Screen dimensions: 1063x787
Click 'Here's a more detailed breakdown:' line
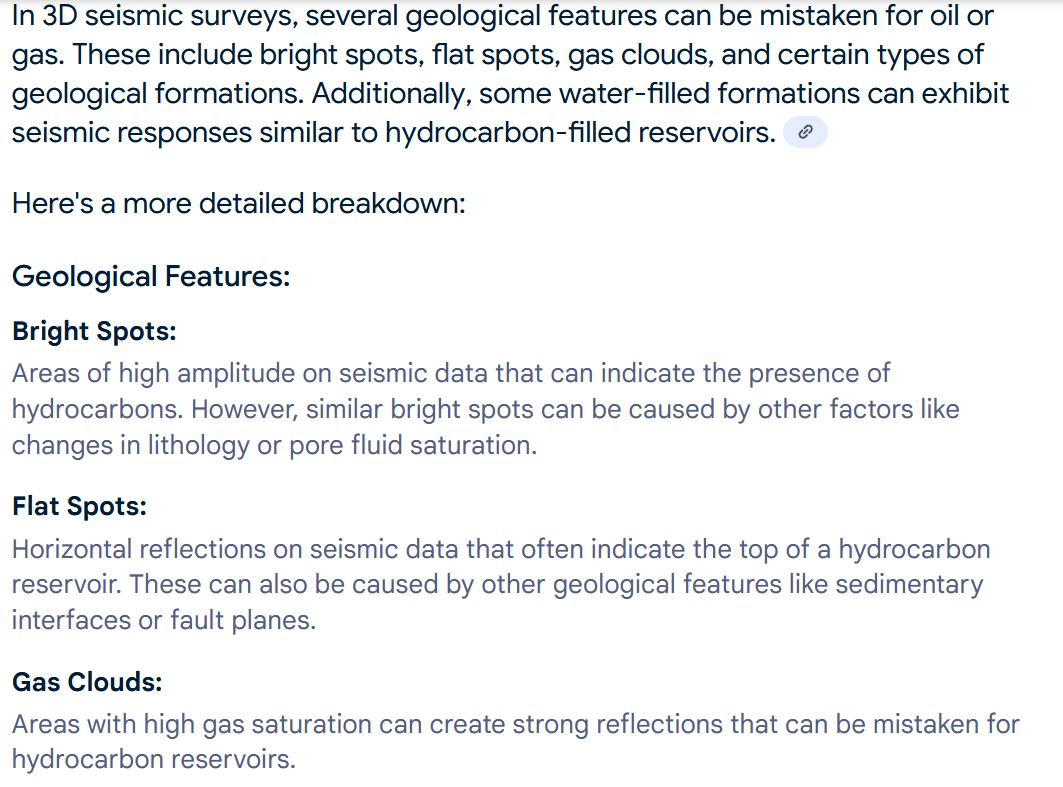239,203
